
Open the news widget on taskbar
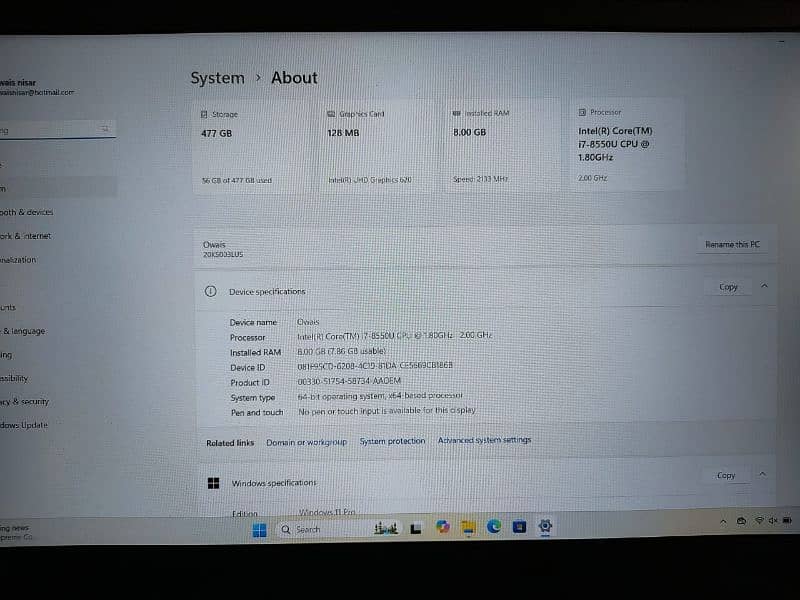(x=16, y=533)
